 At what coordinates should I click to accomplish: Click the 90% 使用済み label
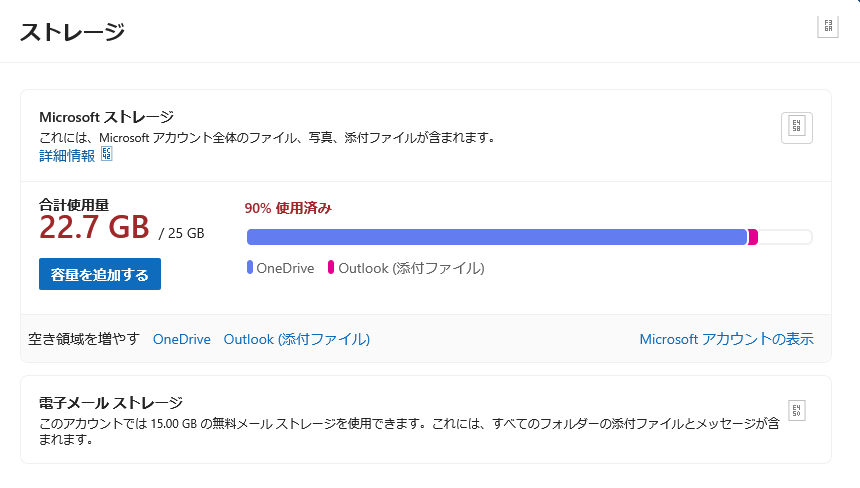point(288,208)
